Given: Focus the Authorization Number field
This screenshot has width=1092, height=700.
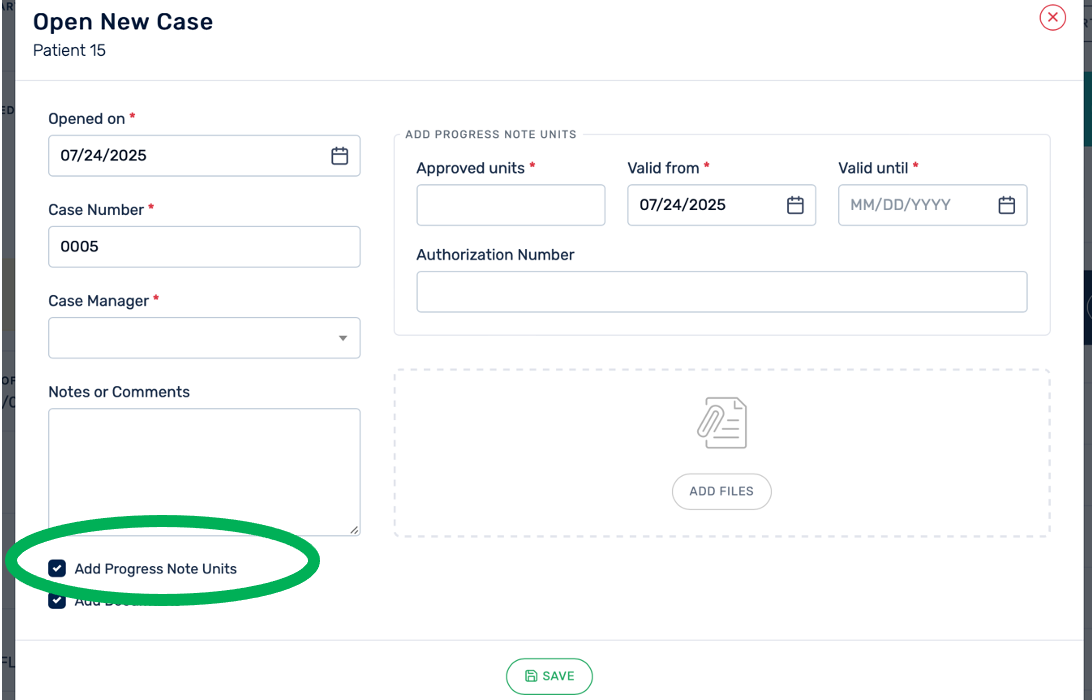Looking at the screenshot, I should click(x=721, y=292).
